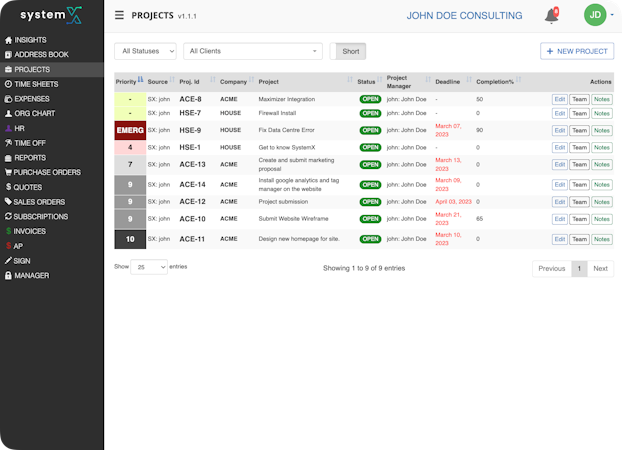Click the Time Sheets clock icon
The height and width of the screenshot is (450, 622).
click(x=8, y=84)
